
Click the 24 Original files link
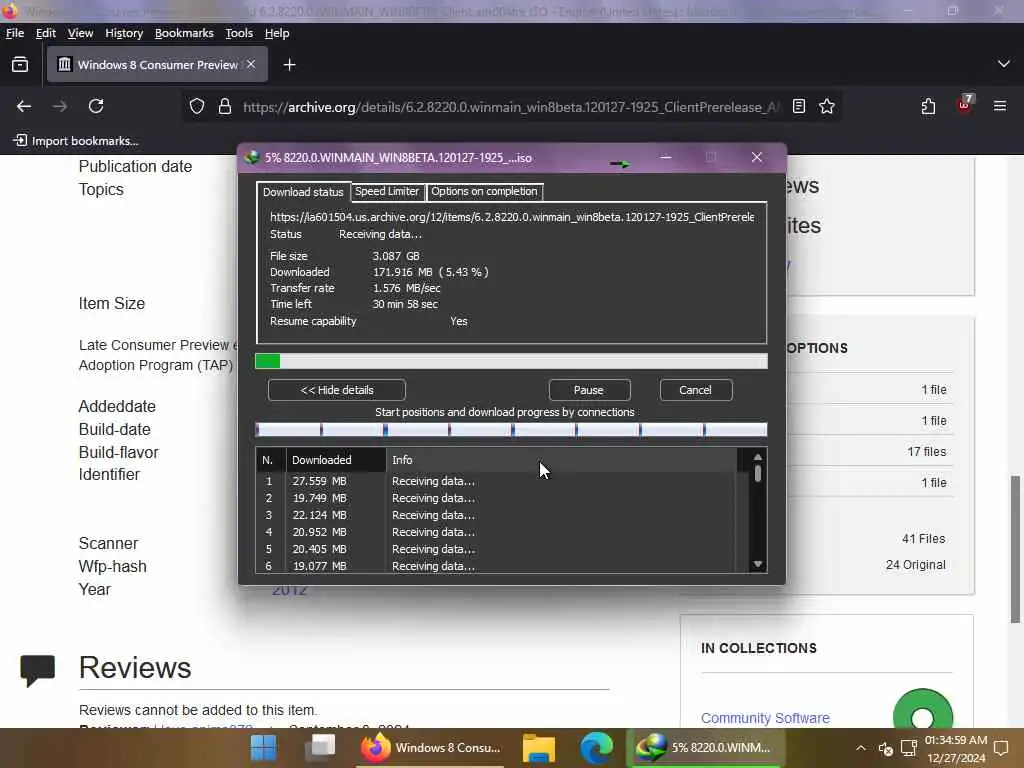tap(916, 565)
